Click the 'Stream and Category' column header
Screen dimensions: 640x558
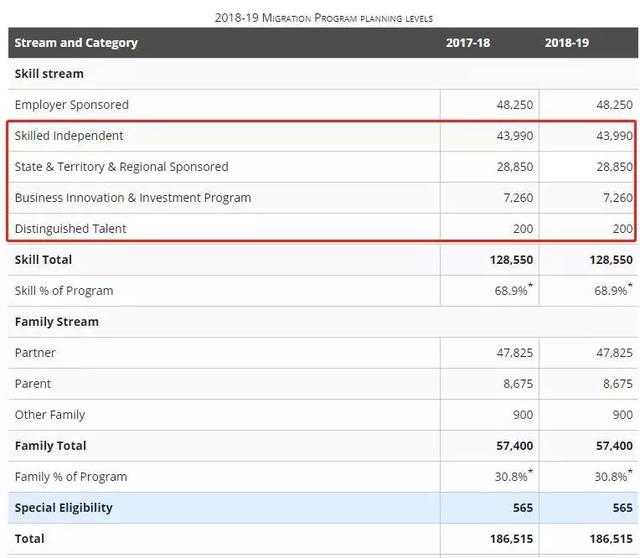76,43
